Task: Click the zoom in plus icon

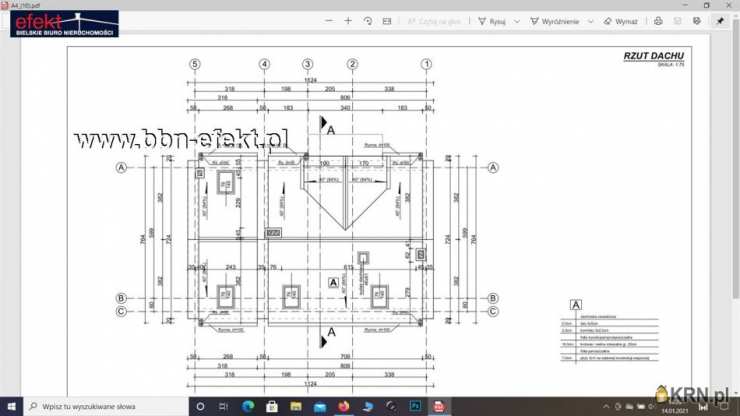Action: 348,20
